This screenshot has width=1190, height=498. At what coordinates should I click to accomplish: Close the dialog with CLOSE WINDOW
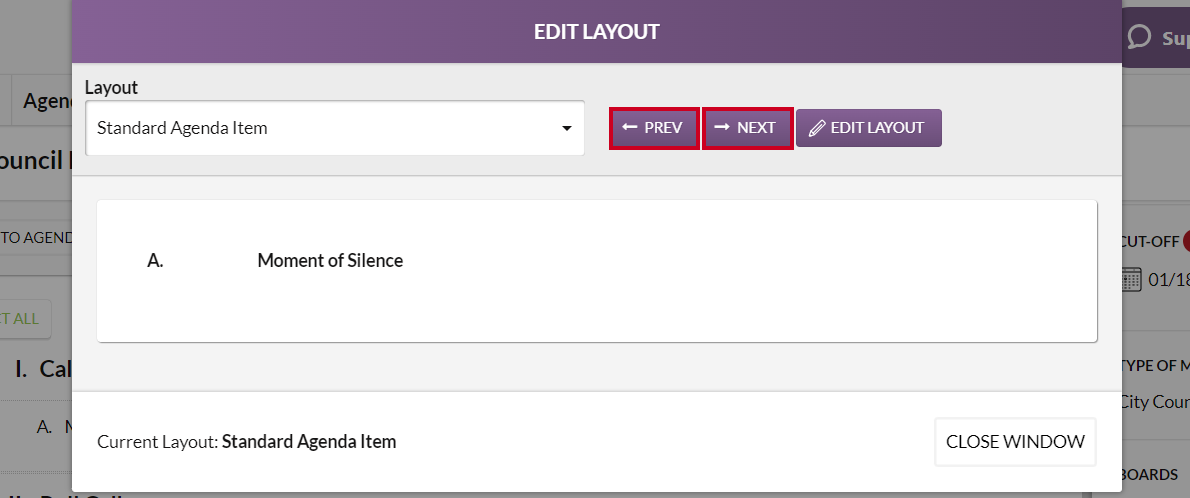click(1015, 442)
